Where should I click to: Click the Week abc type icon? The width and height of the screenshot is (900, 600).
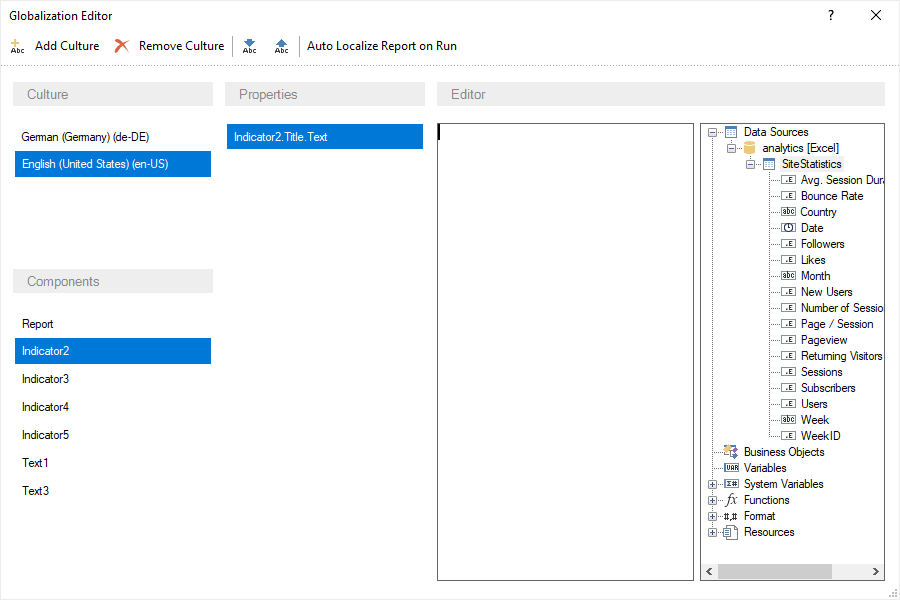[789, 420]
